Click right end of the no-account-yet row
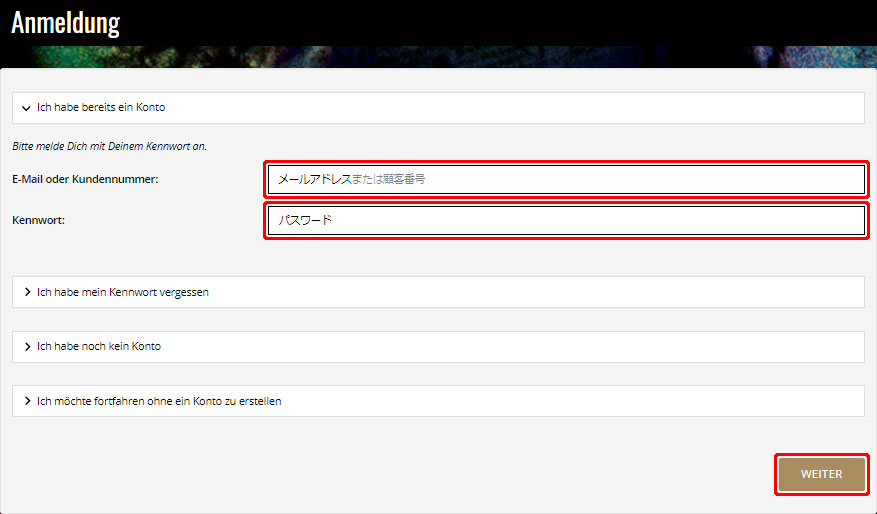This screenshot has height=514, width=877. [840, 347]
